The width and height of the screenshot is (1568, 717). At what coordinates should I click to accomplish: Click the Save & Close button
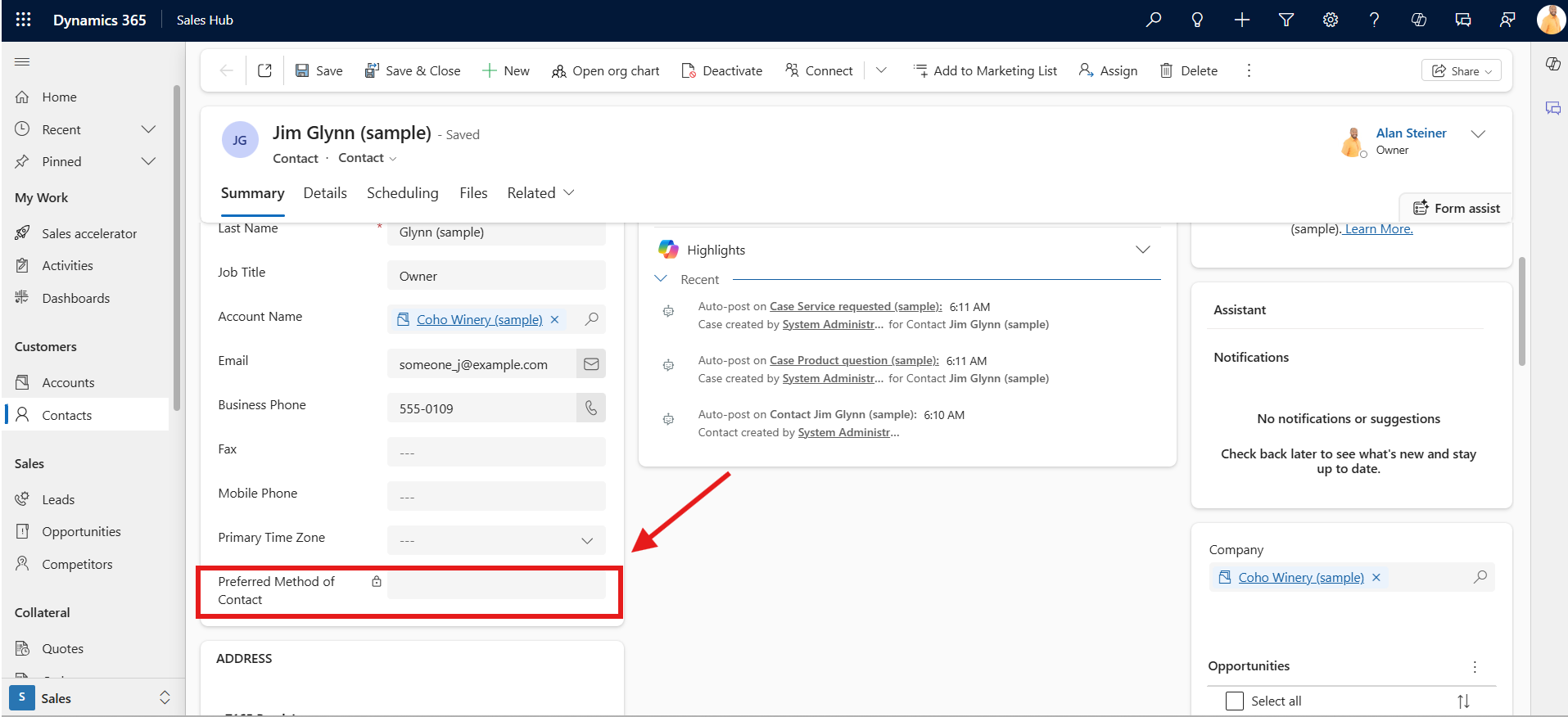[x=413, y=70]
